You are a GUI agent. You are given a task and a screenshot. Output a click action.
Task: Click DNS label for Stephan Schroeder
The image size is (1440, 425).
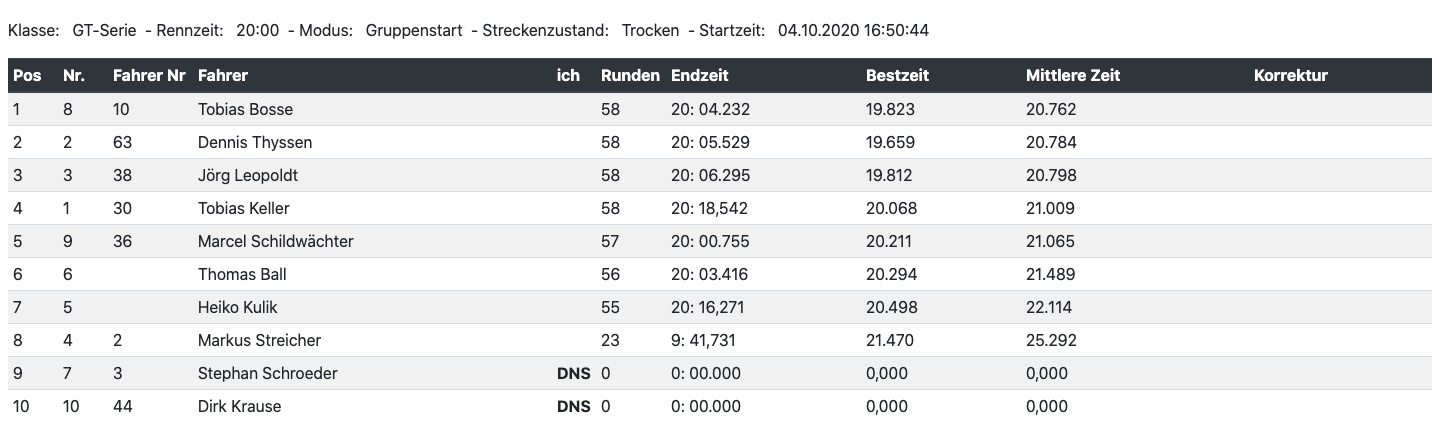pyautogui.click(x=573, y=373)
